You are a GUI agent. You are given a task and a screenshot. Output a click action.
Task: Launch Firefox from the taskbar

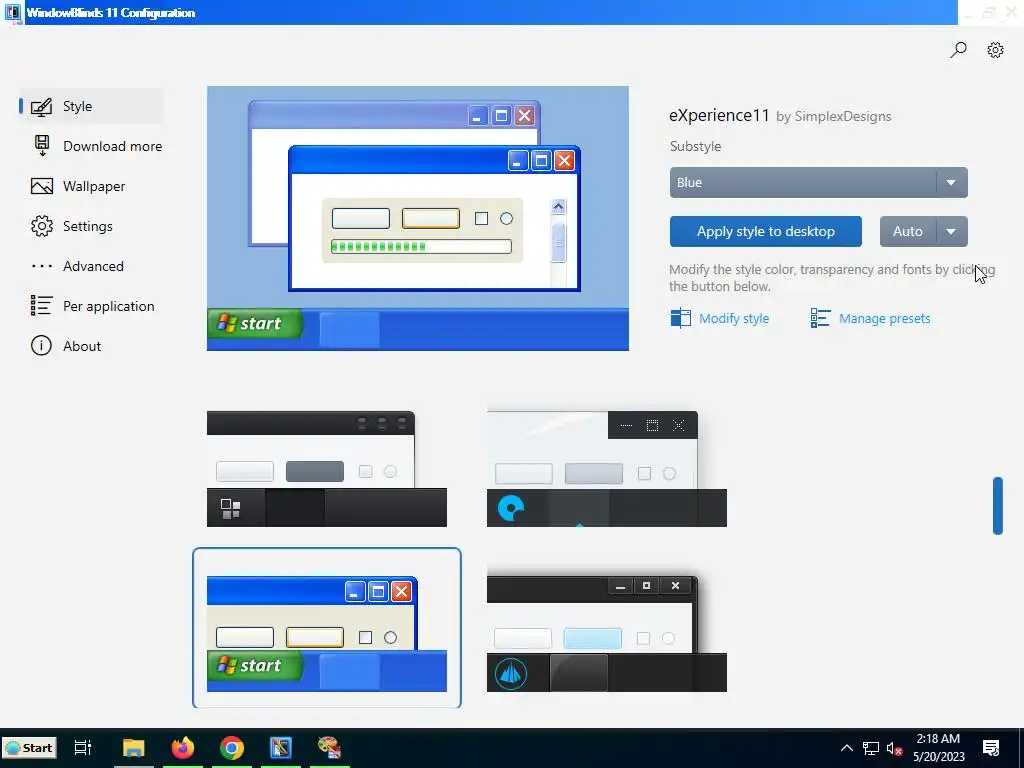183,747
